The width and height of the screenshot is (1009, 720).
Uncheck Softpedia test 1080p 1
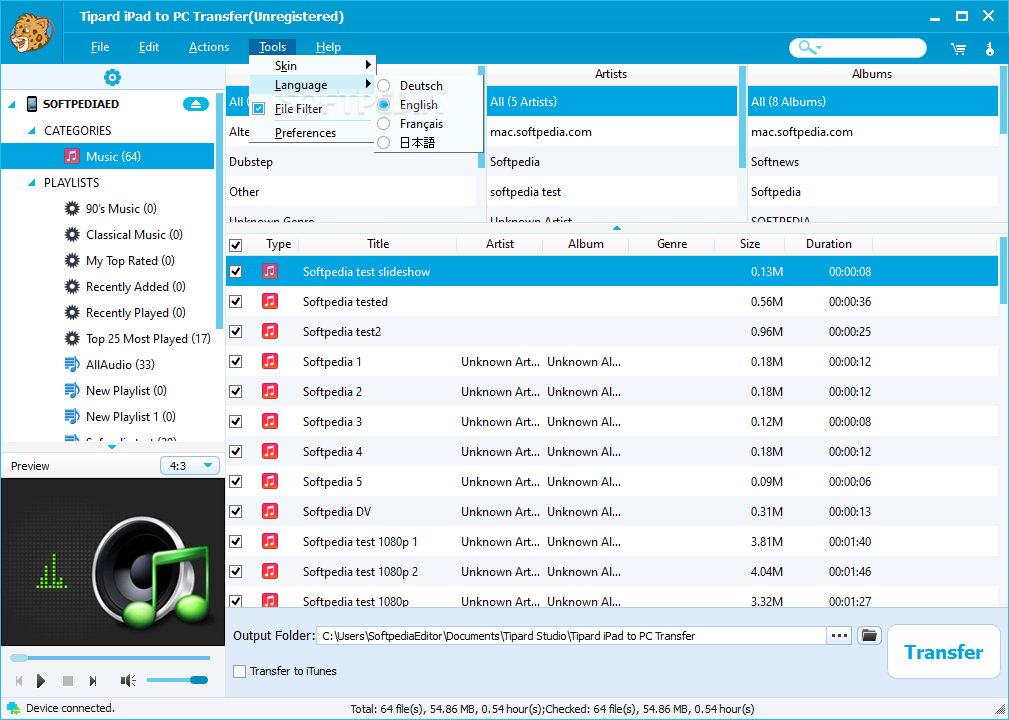pyautogui.click(x=236, y=541)
